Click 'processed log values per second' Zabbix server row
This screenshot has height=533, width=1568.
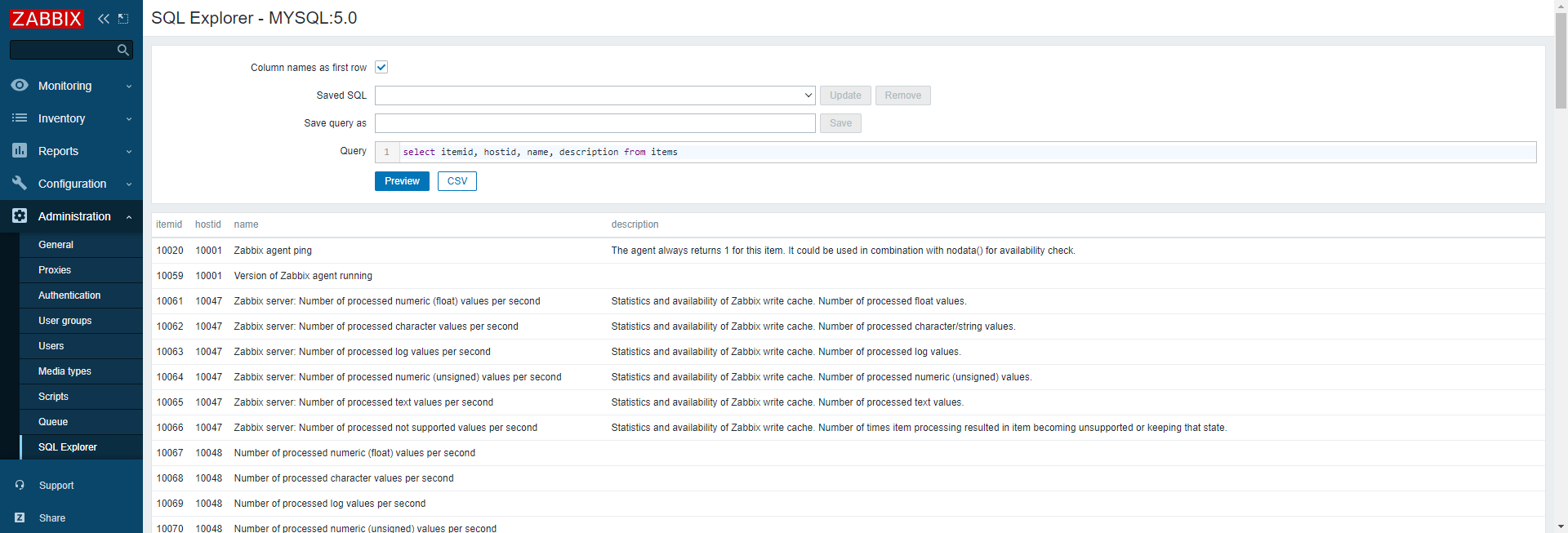click(x=362, y=352)
